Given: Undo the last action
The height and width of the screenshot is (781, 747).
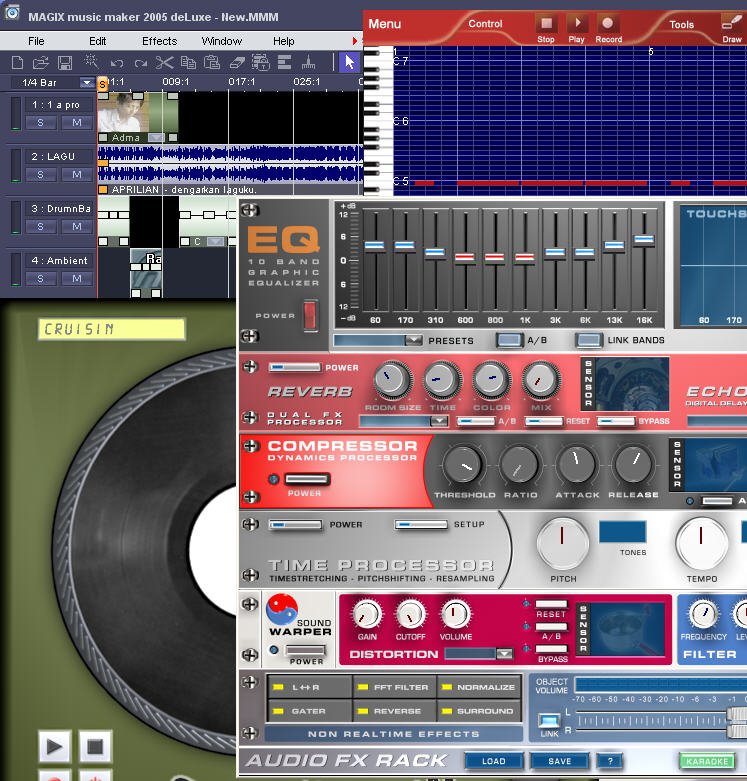Looking at the screenshot, I should tap(117, 63).
